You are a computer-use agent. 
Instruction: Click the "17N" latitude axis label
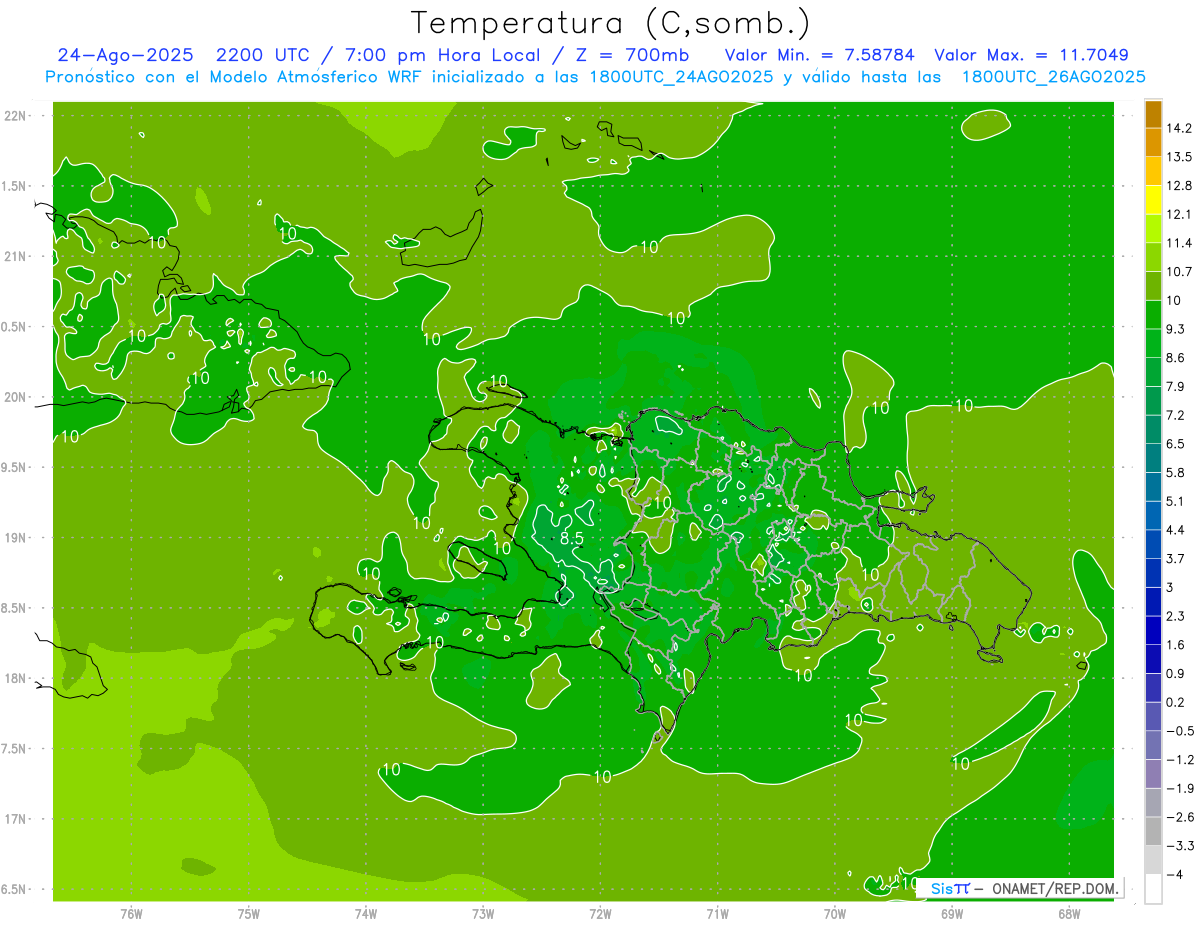(16, 820)
